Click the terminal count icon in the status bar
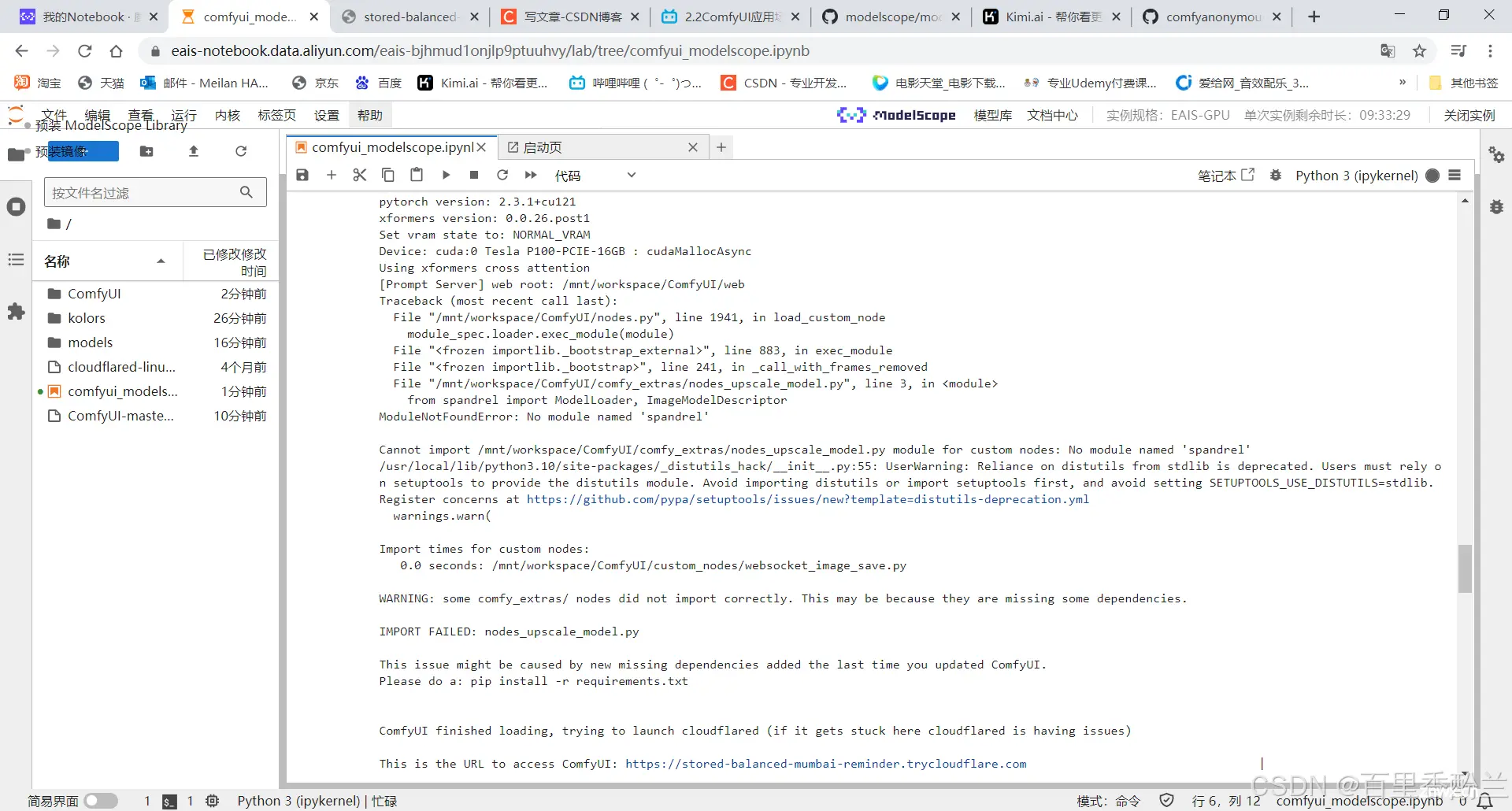This screenshot has width=1512, height=811. (169, 801)
